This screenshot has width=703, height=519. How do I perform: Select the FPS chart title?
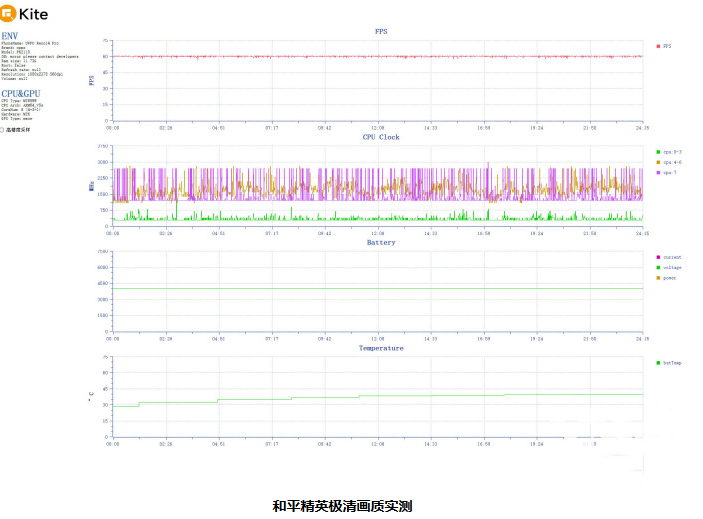click(381, 31)
